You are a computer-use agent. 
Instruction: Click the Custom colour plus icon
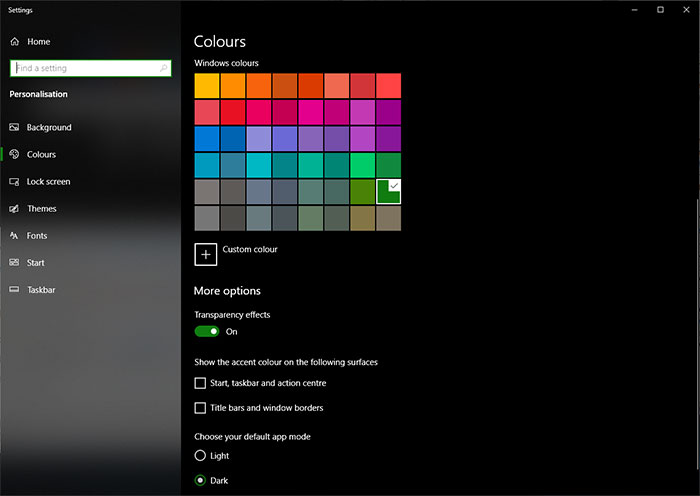point(205,254)
